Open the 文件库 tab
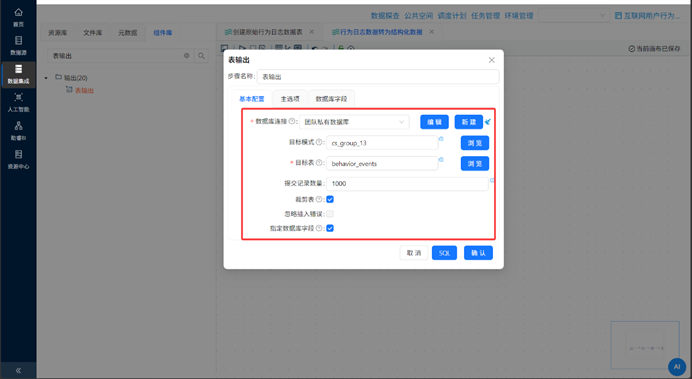Viewport: 692px width, 379px height. (92, 33)
